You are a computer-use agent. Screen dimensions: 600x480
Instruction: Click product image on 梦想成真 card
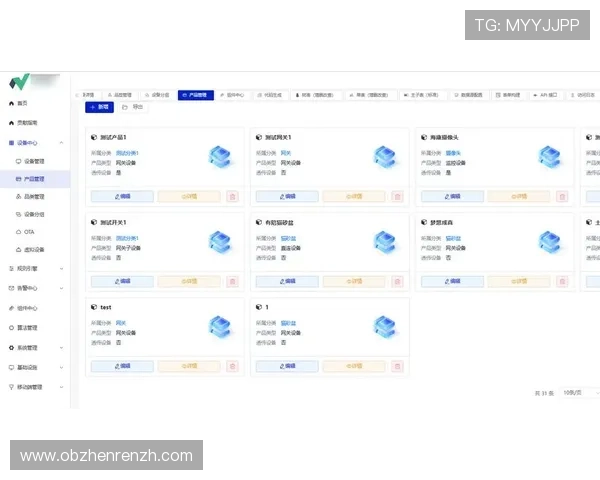click(550, 242)
